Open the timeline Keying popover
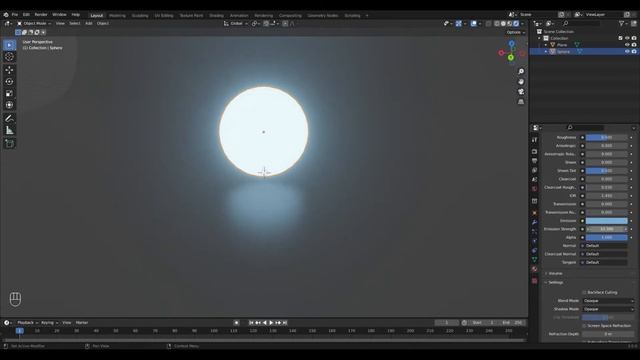 click(49, 323)
